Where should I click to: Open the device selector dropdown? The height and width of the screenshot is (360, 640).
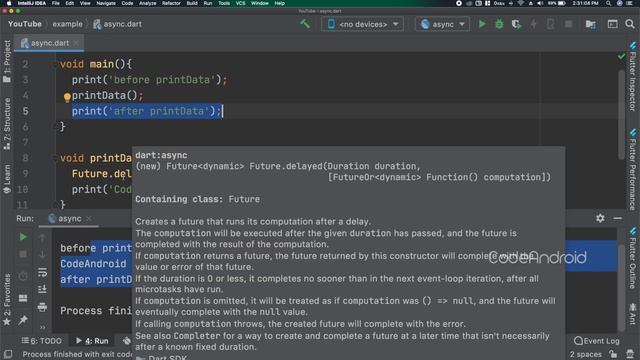point(362,24)
